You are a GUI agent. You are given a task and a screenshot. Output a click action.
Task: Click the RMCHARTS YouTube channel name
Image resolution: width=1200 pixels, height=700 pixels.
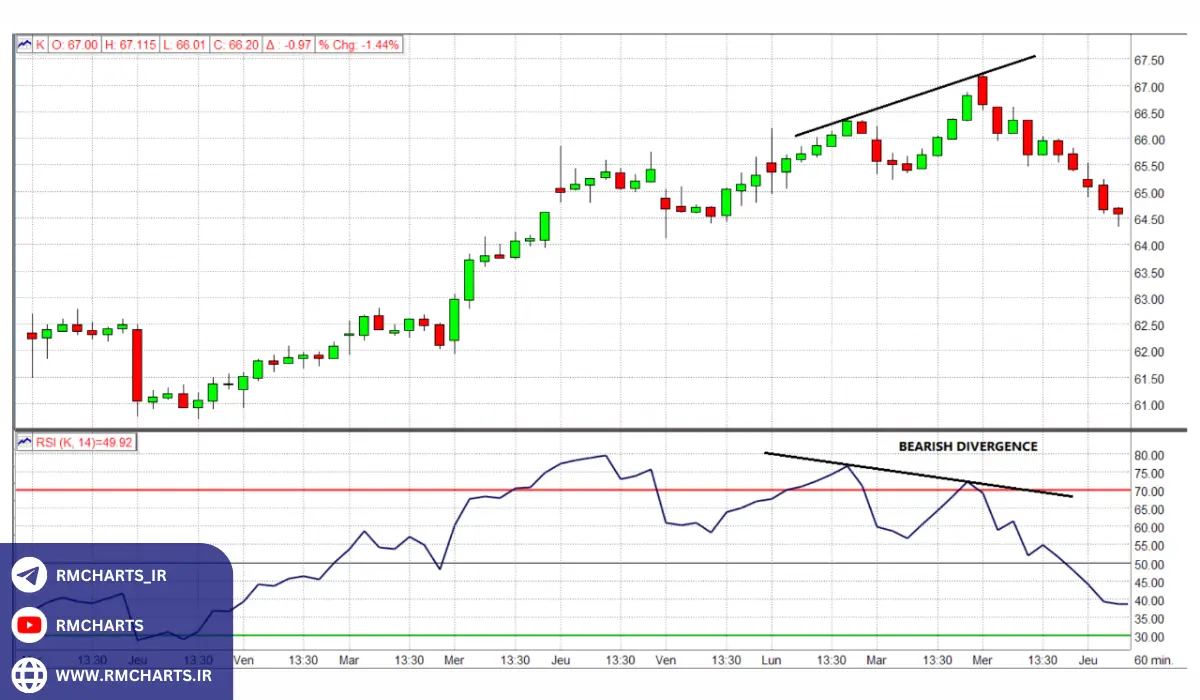(99, 625)
